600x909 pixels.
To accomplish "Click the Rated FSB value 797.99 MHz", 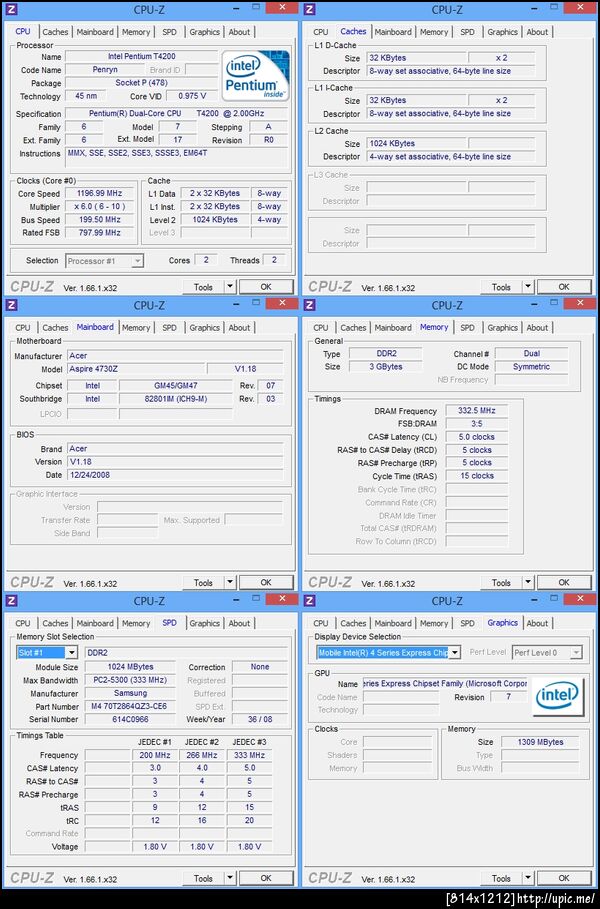I will click(100, 232).
